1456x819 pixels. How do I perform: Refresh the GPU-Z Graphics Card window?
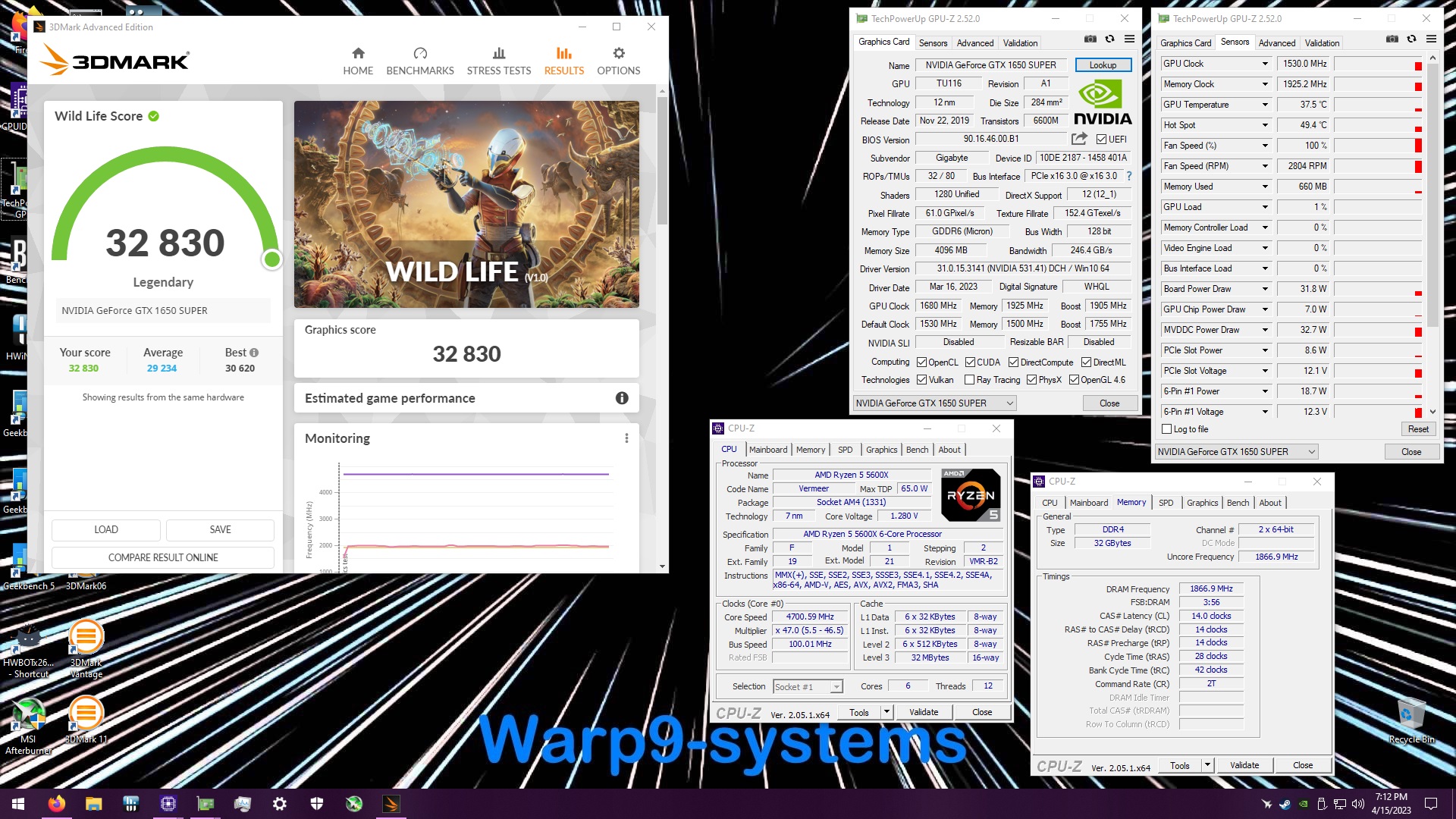pos(1109,39)
